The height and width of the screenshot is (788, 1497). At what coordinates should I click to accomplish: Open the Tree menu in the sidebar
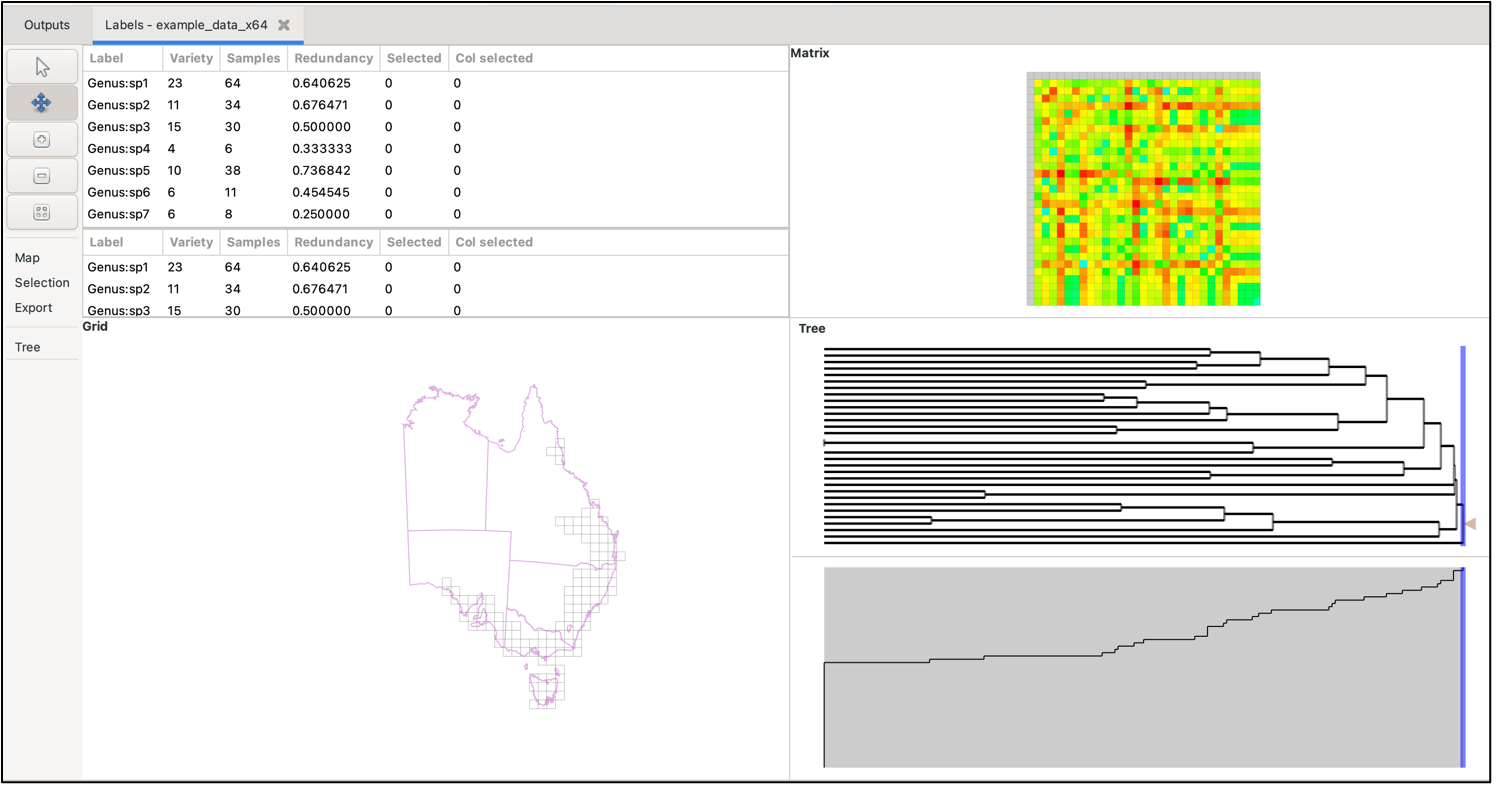click(28, 347)
